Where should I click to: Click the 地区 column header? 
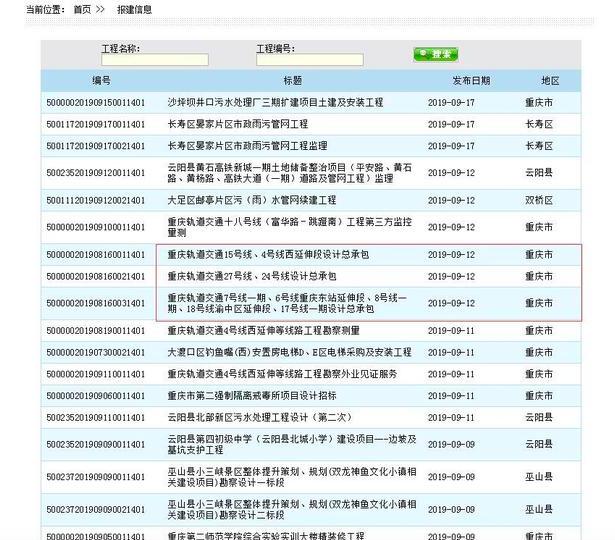coord(550,80)
